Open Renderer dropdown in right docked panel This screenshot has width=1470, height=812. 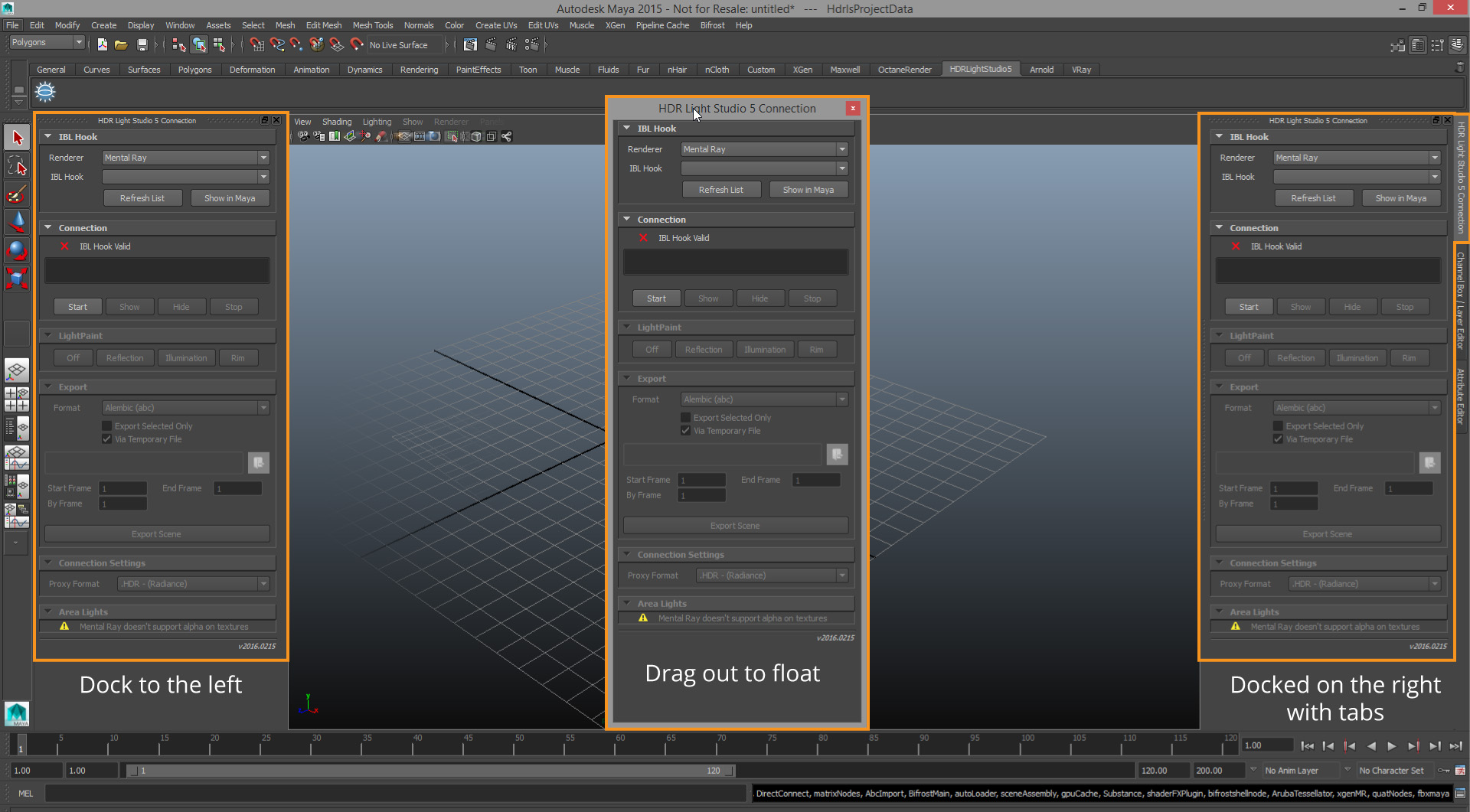(1357, 158)
